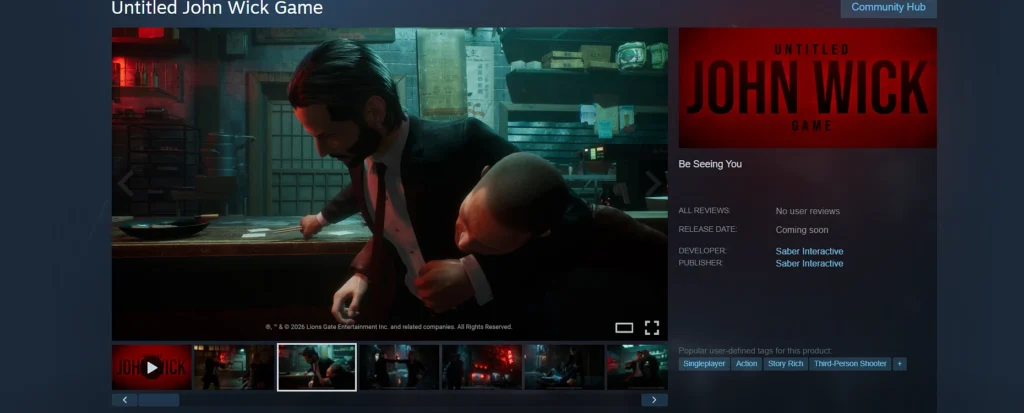
Task: Open the Saber Interactive publisher link
Action: point(809,263)
